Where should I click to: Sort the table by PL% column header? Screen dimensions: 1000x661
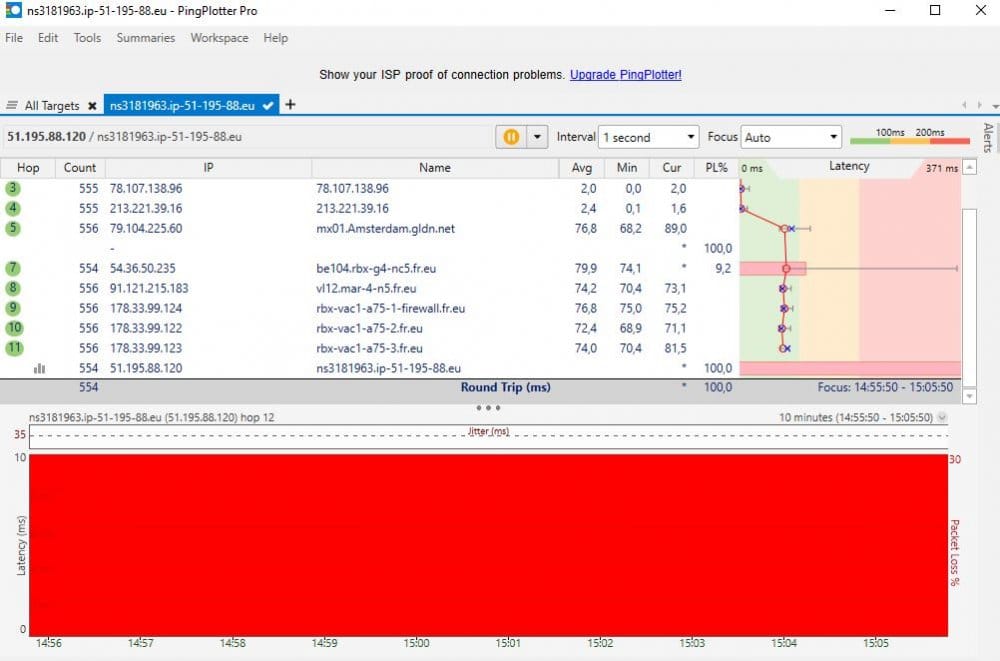716,167
